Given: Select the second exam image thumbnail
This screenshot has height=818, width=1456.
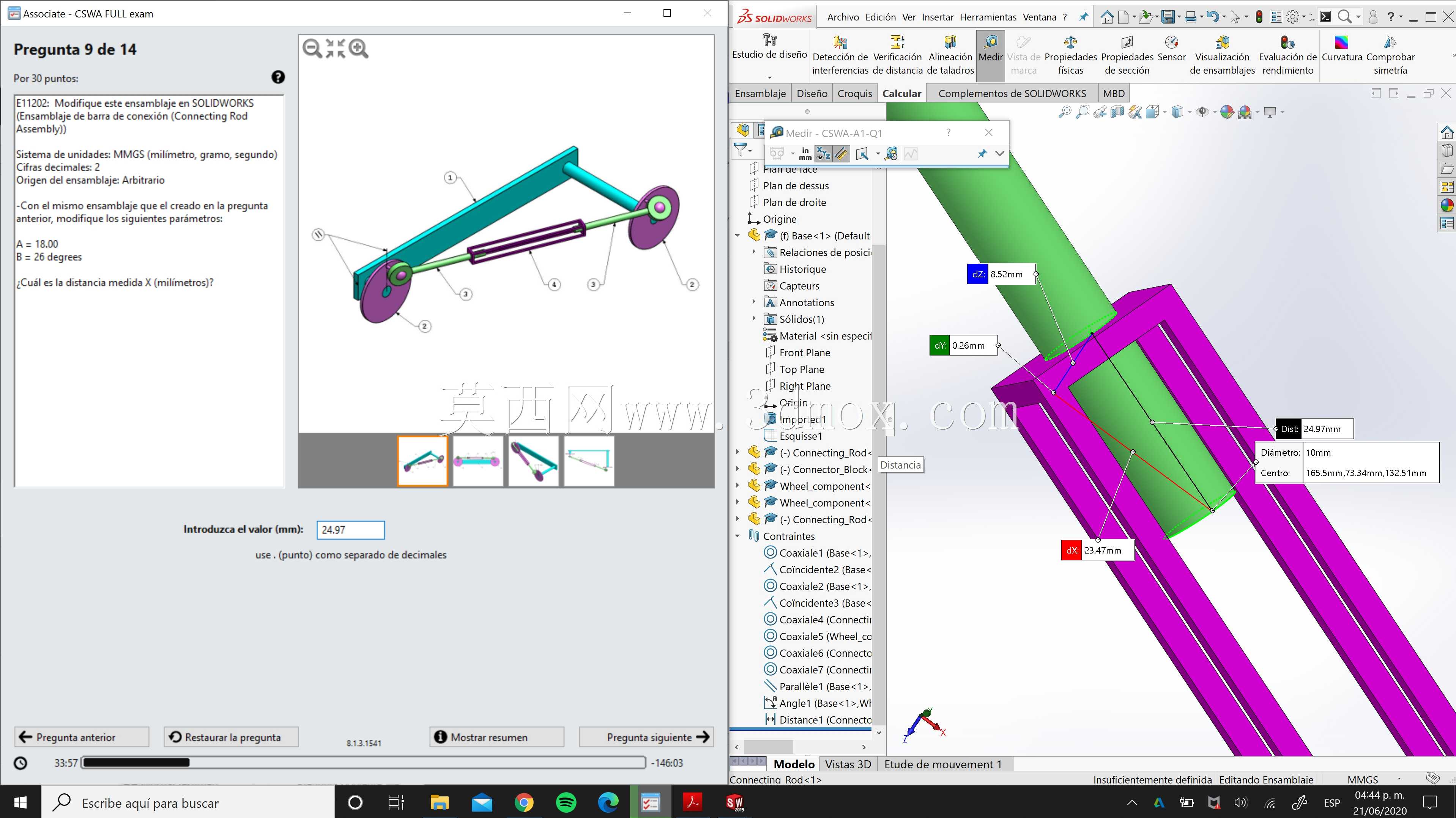Looking at the screenshot, I should [477, 460].
